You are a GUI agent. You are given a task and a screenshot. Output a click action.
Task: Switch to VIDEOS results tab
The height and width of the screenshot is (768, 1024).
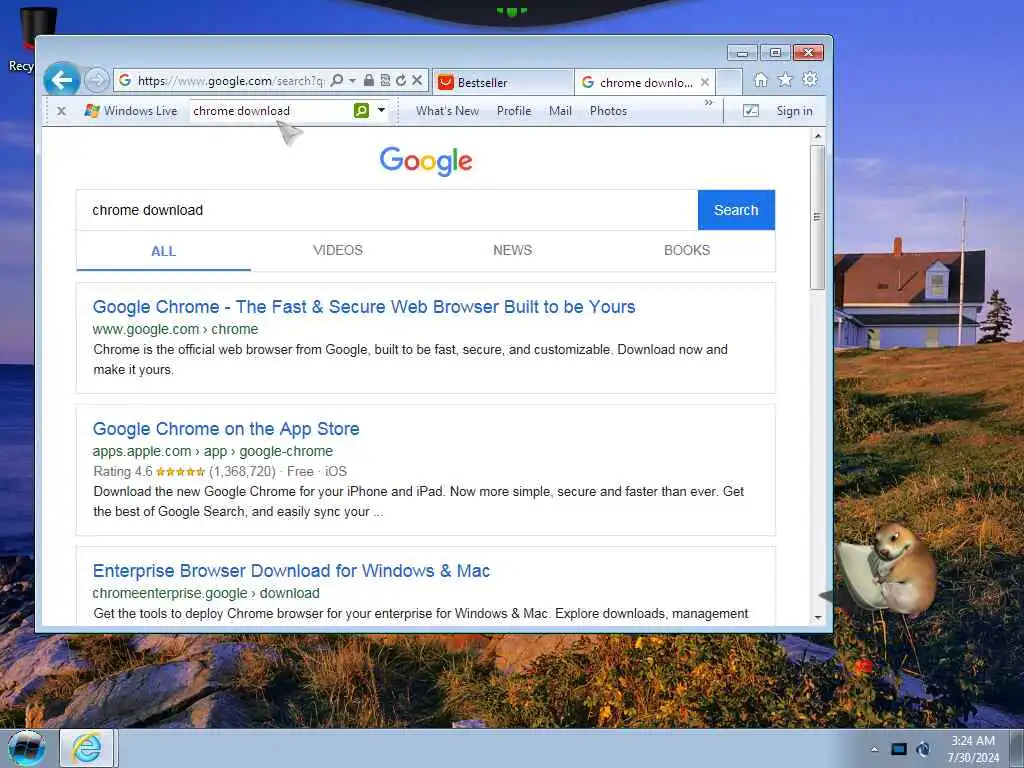[x=338, y=250]
